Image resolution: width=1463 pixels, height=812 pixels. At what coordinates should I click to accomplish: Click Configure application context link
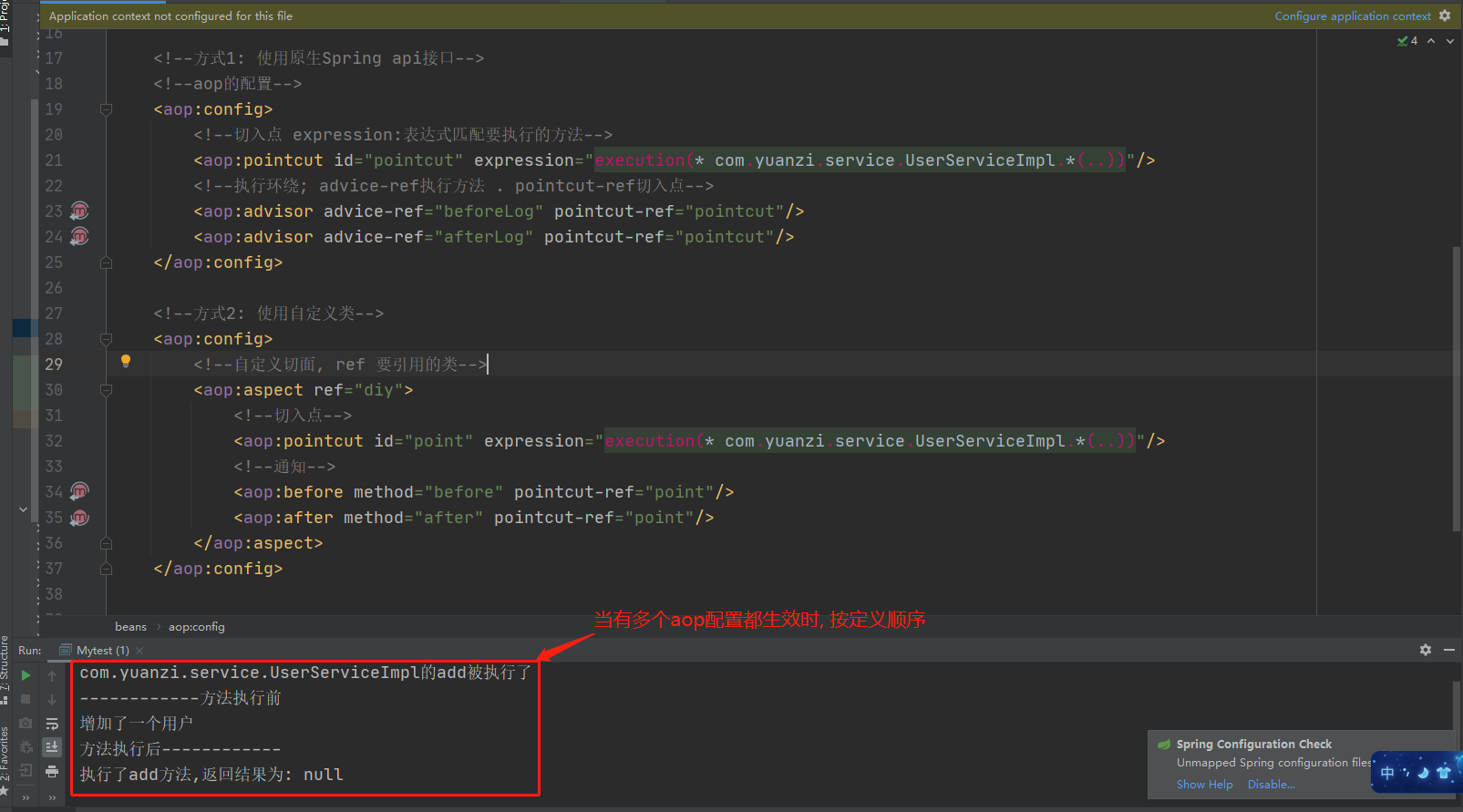(1353, 16)
